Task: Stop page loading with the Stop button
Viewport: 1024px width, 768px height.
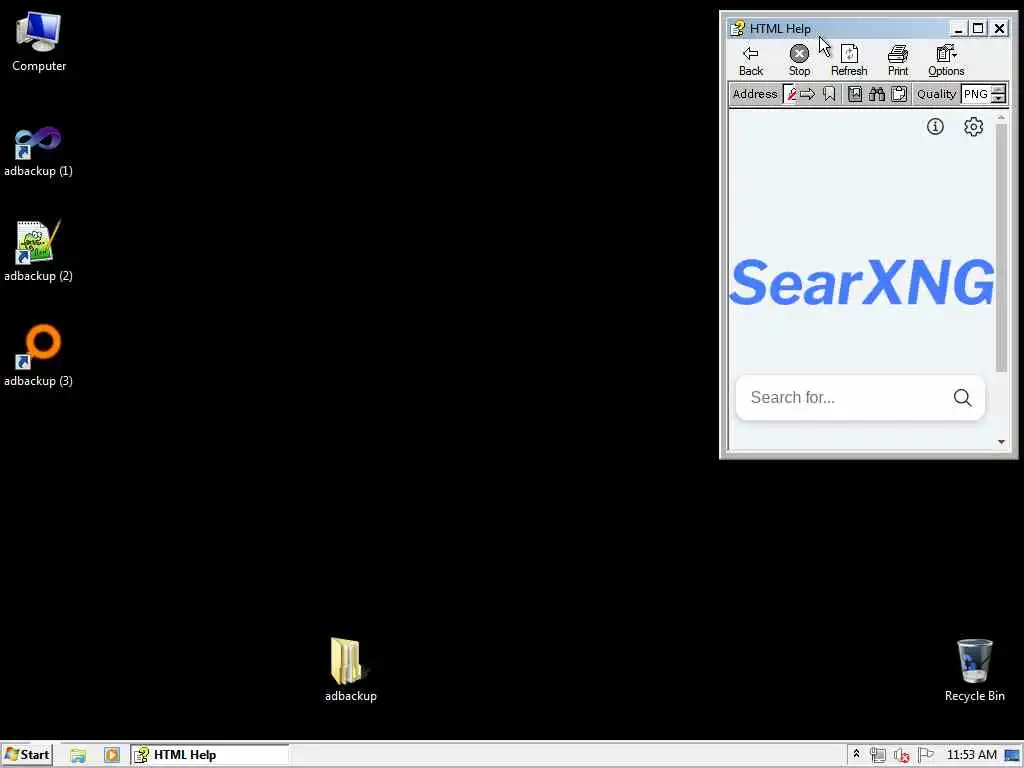Action: tap(799, 60)
